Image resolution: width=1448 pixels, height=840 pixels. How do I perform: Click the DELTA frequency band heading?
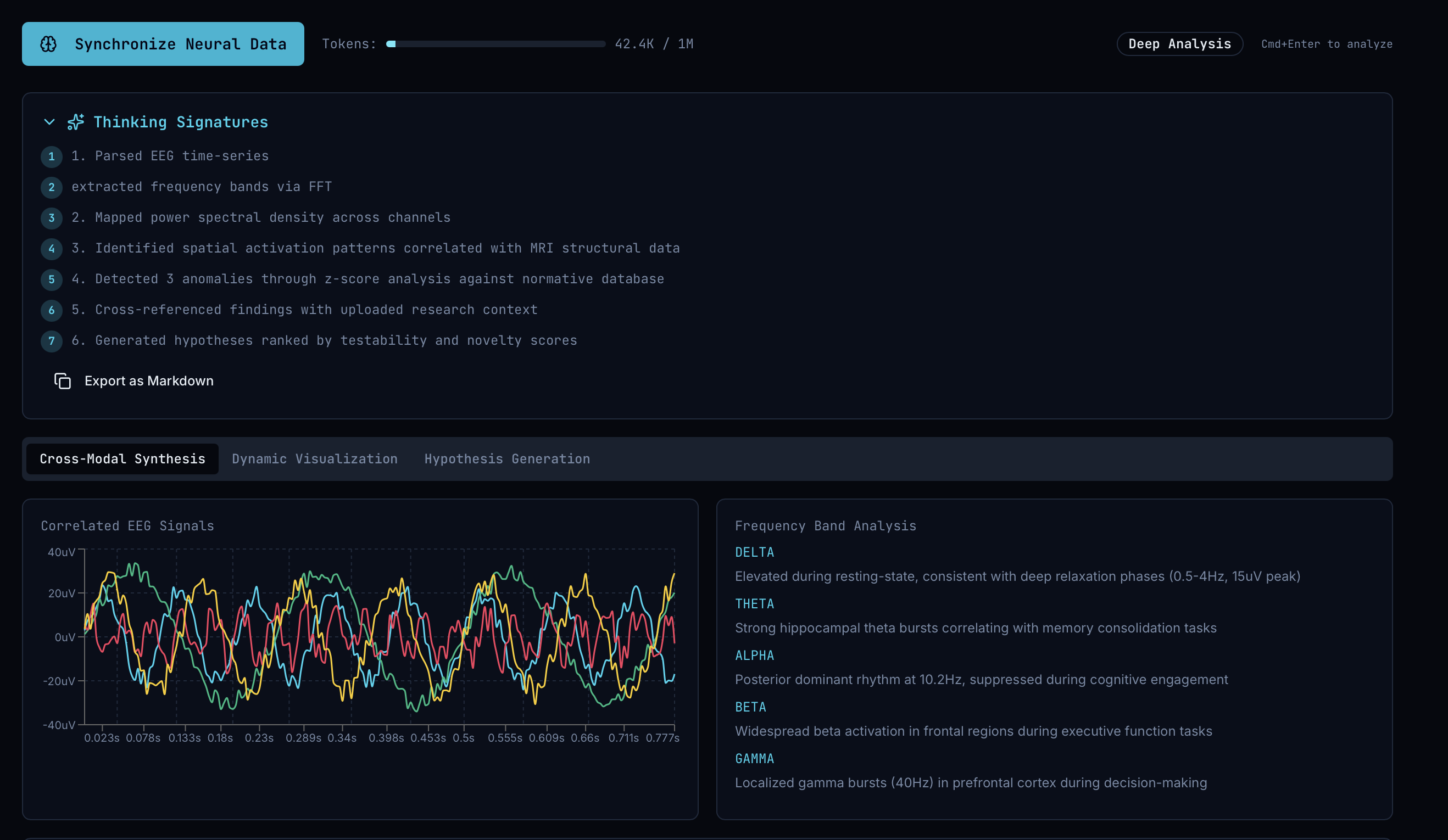(754, 552)
